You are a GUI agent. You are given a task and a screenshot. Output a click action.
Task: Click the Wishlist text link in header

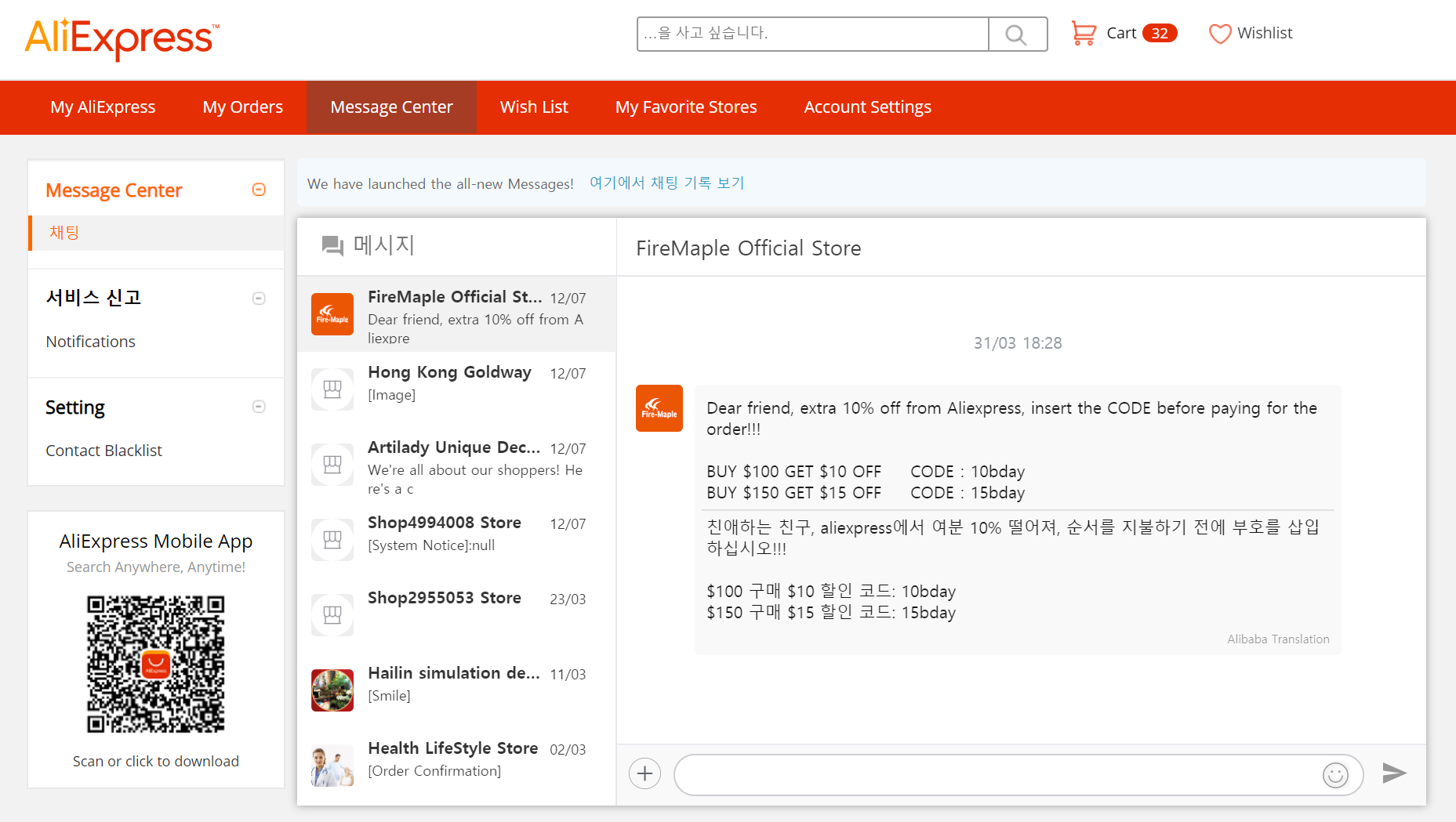1265,33
